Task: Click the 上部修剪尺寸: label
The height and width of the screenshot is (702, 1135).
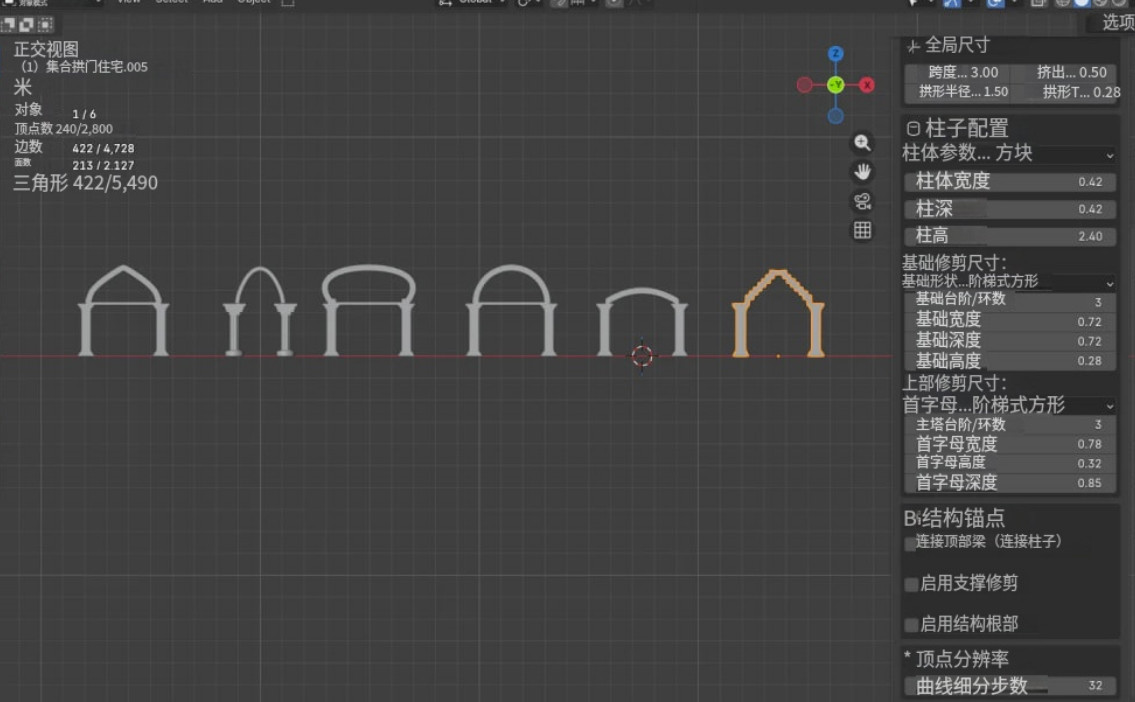Action: click(953, 383)
